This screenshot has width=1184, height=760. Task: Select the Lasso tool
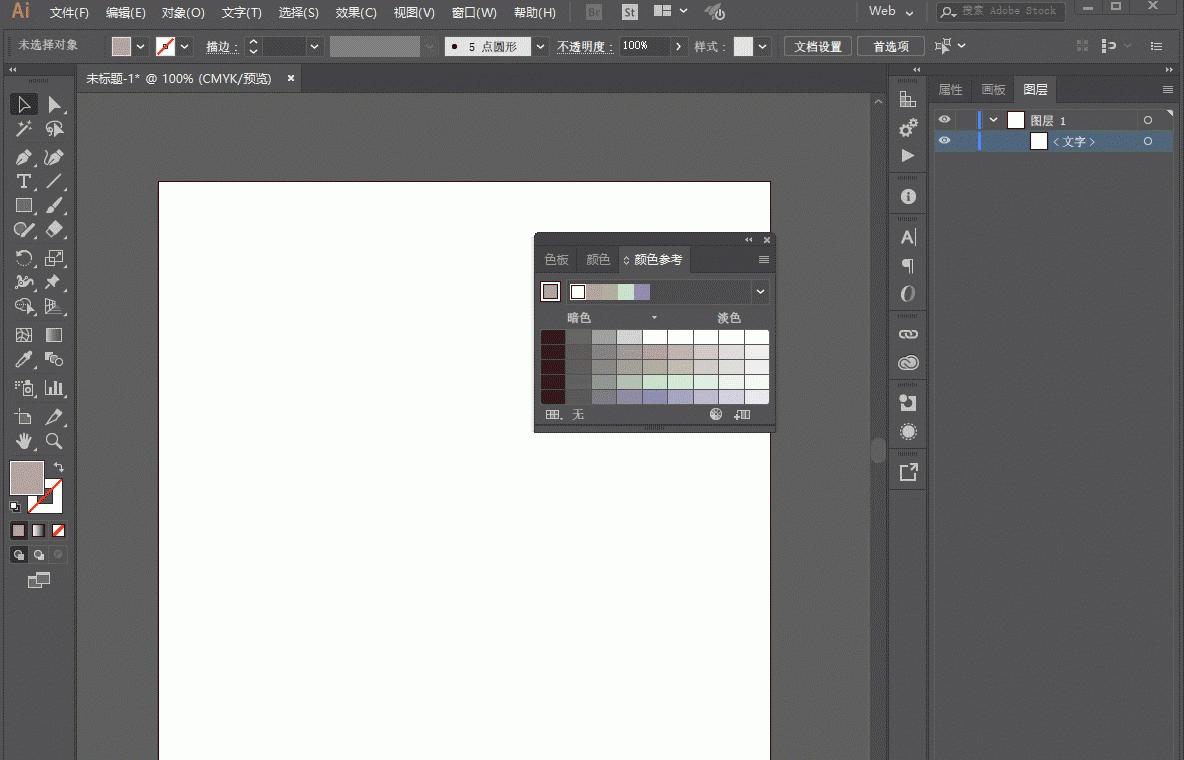click(x=54, y=129)
